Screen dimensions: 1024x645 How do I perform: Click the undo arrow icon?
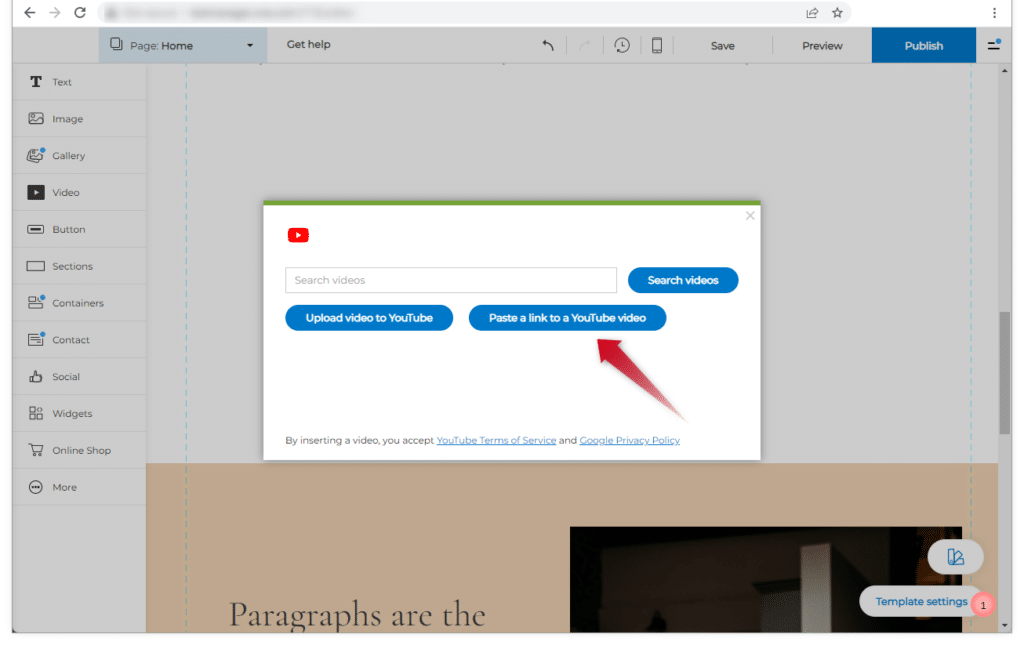548,45
